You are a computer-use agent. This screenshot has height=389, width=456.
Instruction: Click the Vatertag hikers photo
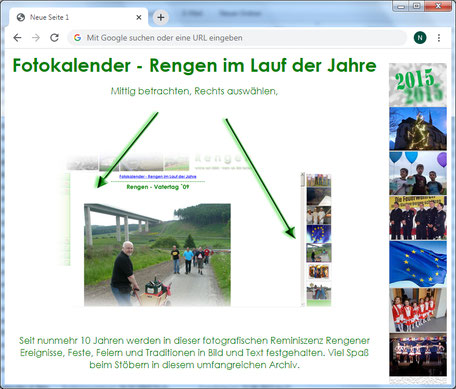pyautogui.click(x=157, y=255)
